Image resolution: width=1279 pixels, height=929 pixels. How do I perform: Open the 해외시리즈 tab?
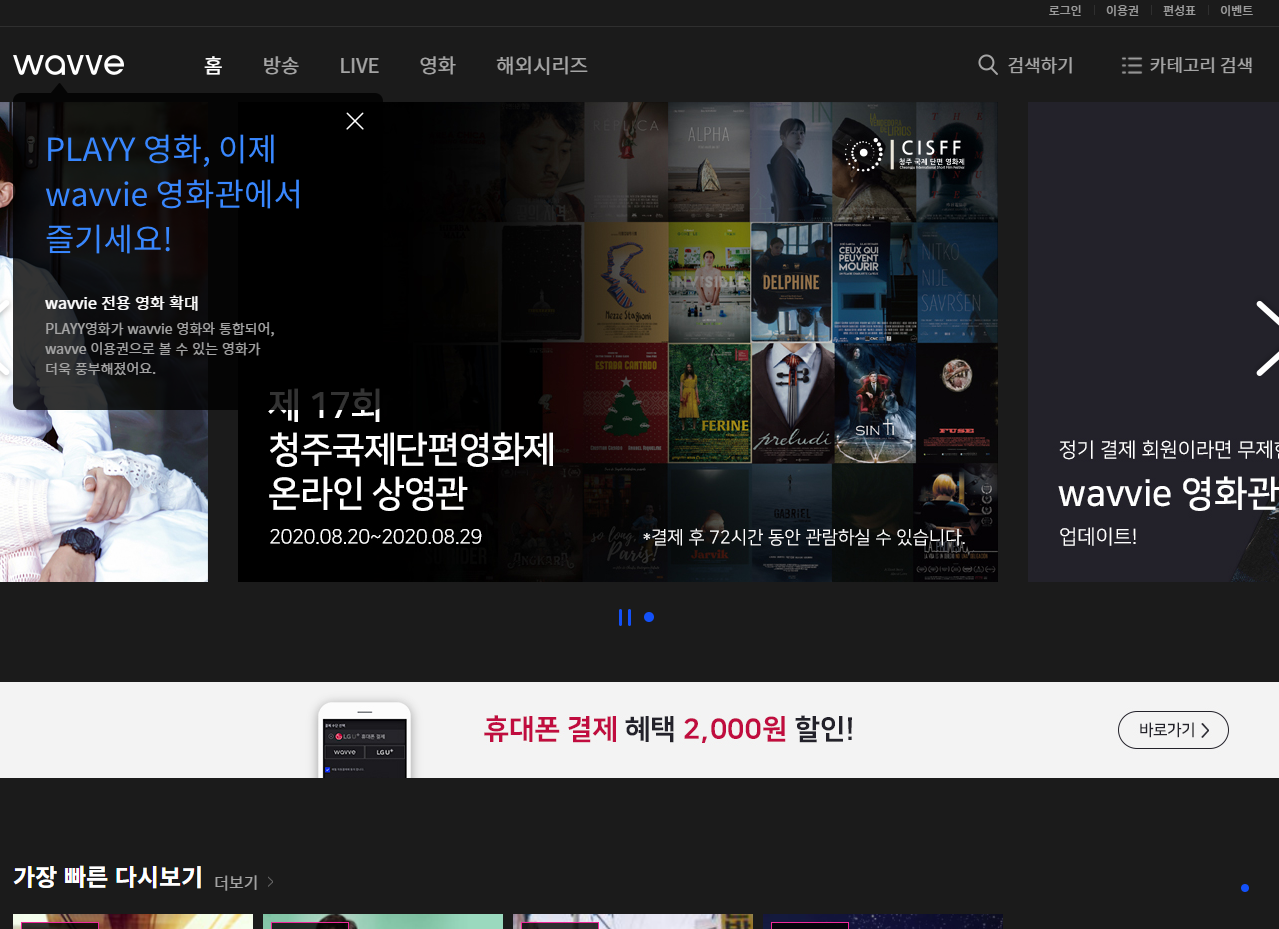[542, 66]
